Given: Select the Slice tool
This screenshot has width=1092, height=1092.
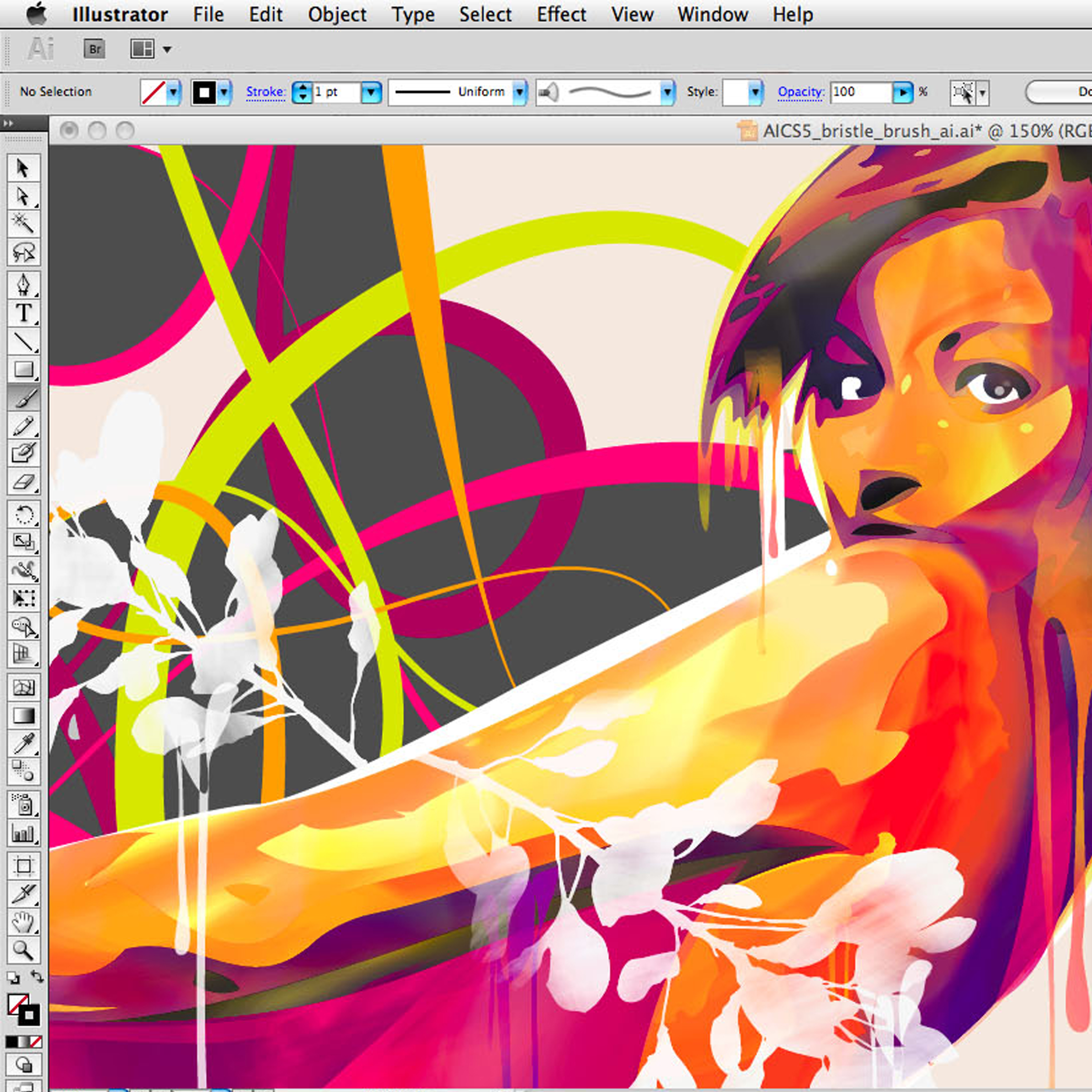Looking at the screenshot, I should [x=23, y=894].
